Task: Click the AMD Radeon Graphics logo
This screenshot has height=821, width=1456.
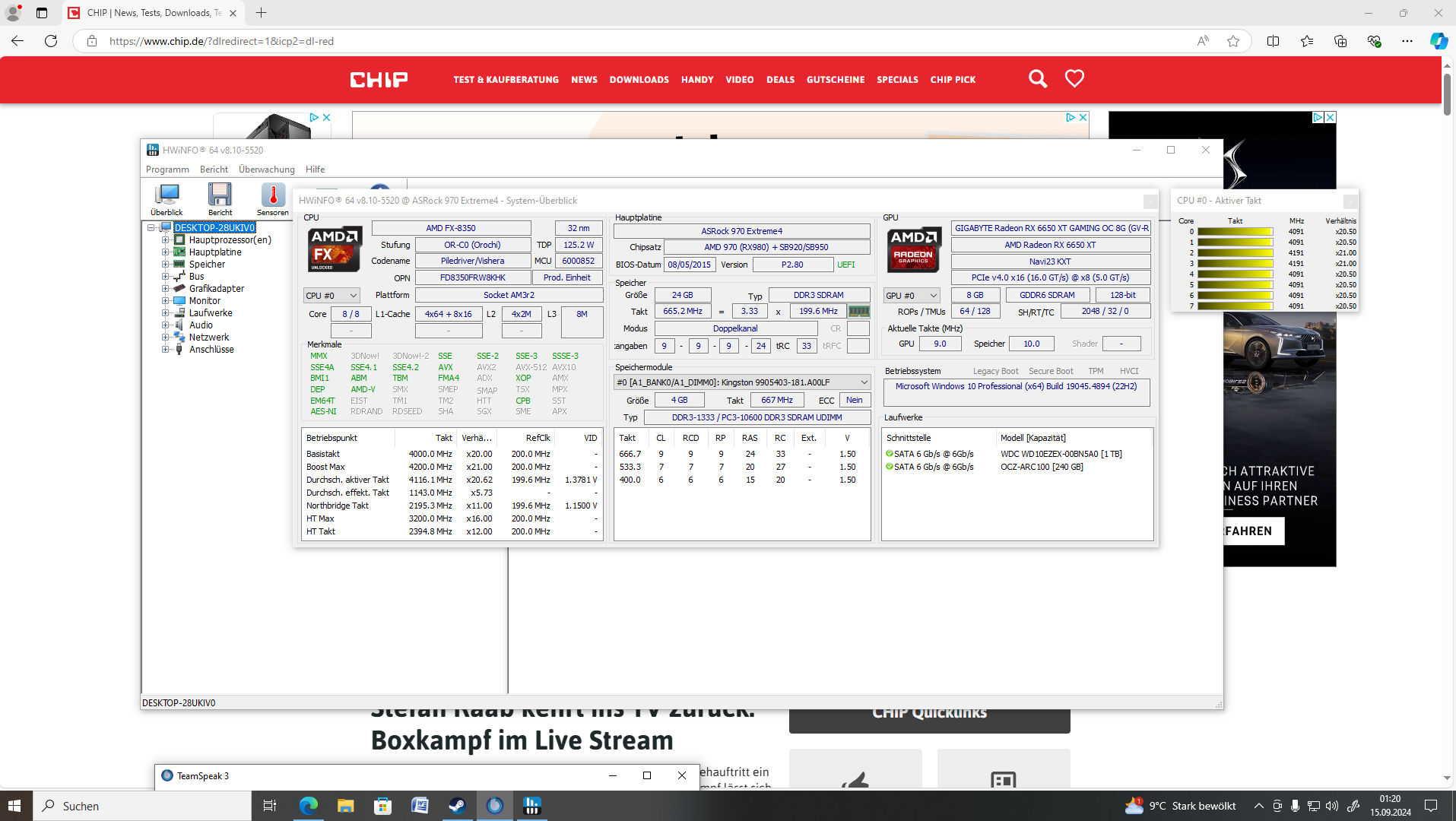Action: pyautogui.click(x=914, y=249)
